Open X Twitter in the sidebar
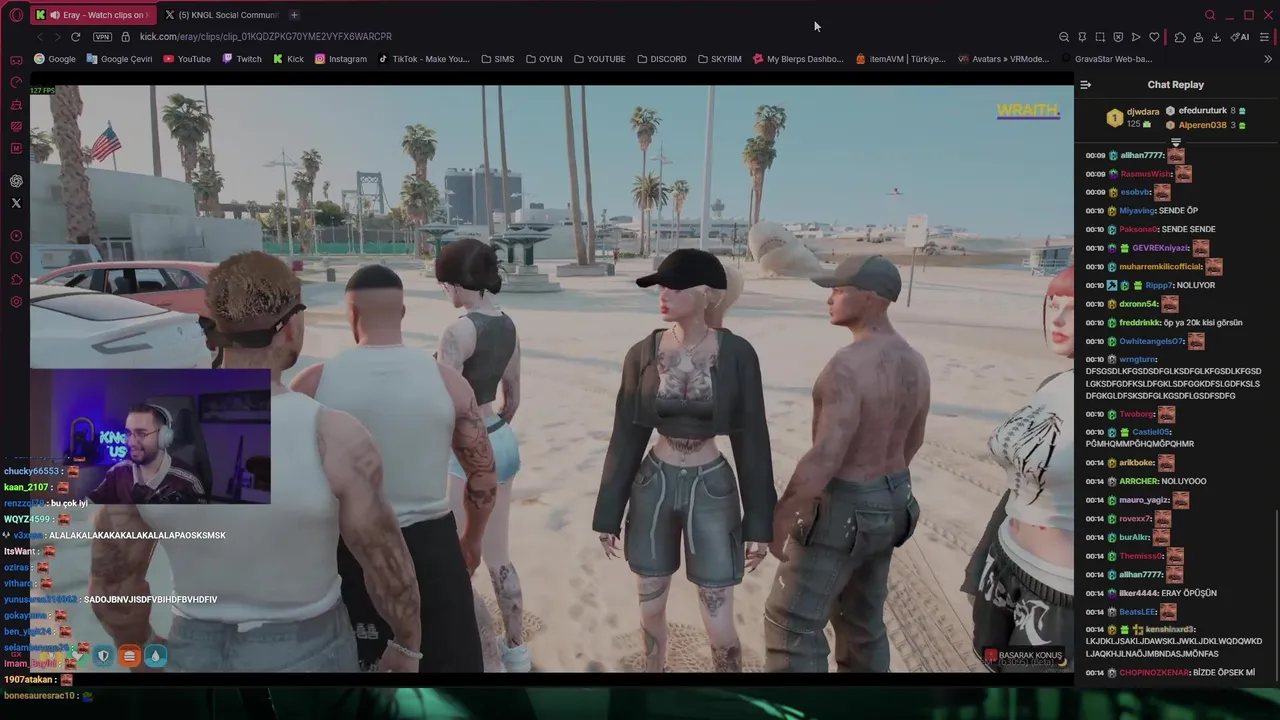The width and height of the screenshot is (1280, 720). pyautogui.click(x=16, y=203)
